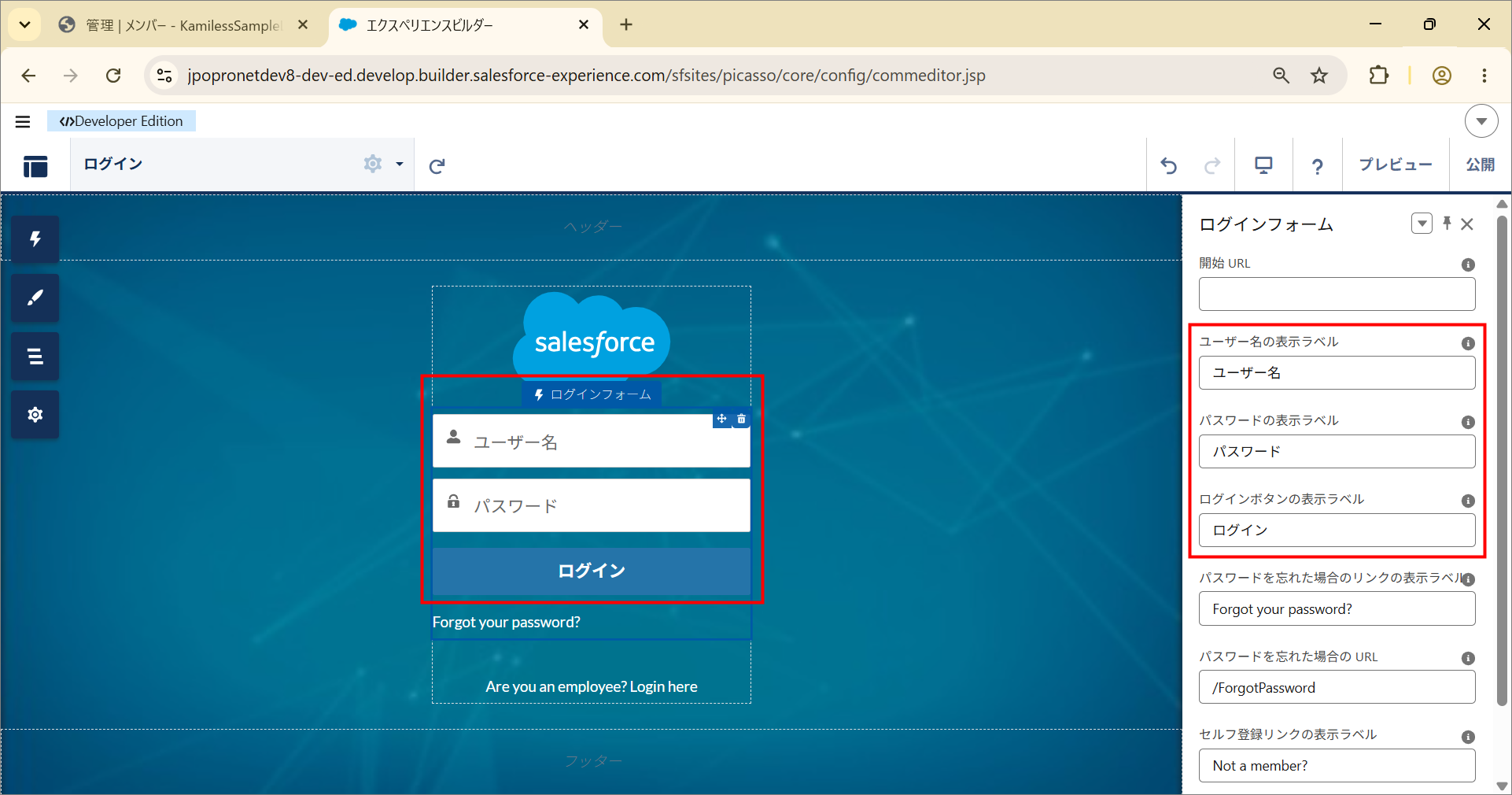Expand the top-right circular dropdown arrow
The height and width of the screenshot is (795, 1512).
click(x=1481, y=121)
